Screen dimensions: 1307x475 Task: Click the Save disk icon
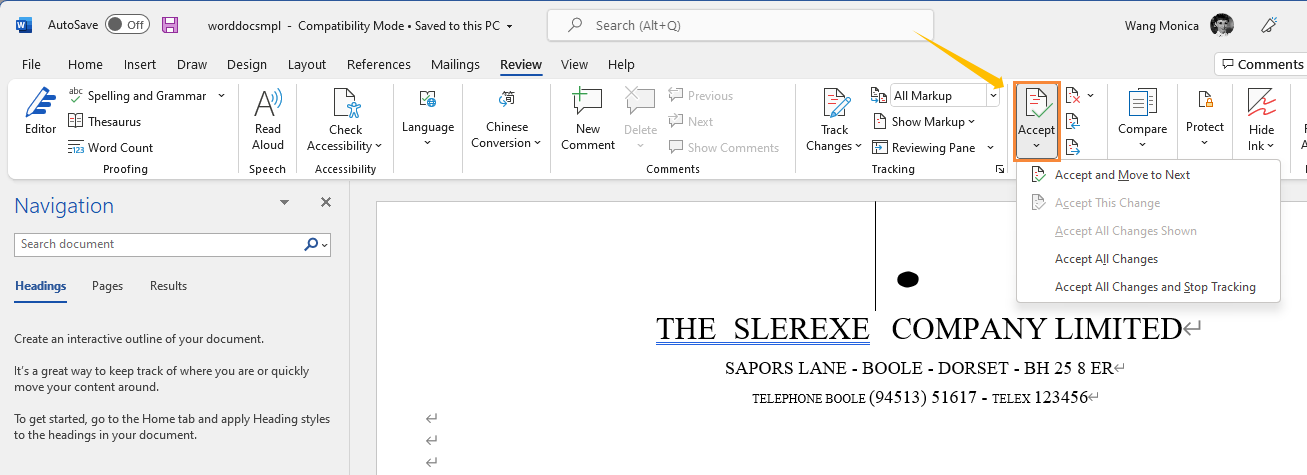pyautogui.click(x=170, y=25)
